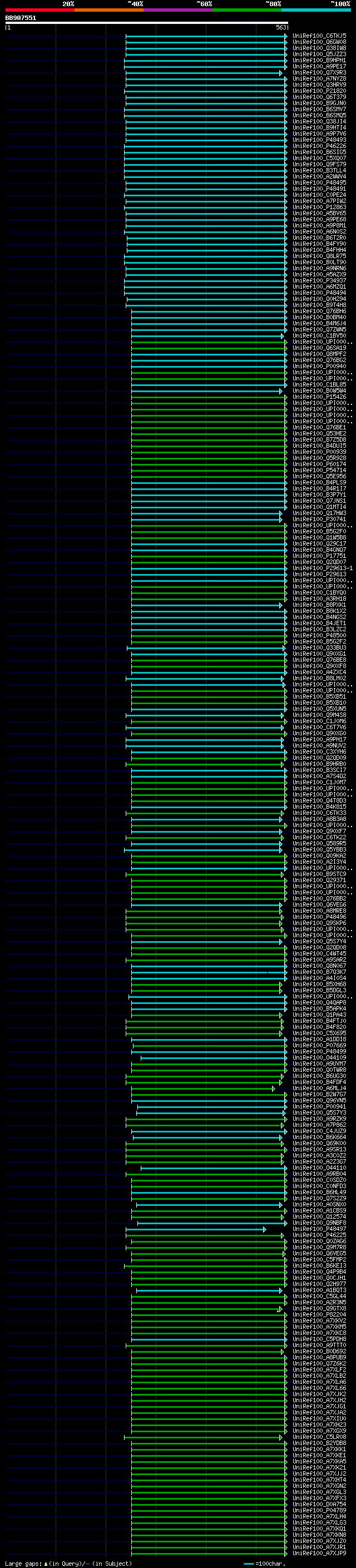Image resolution: width=356 pixels, height=1568 pixels.
Task: Click hit label UniRef100_C6TK33
Action: point(319,813)
